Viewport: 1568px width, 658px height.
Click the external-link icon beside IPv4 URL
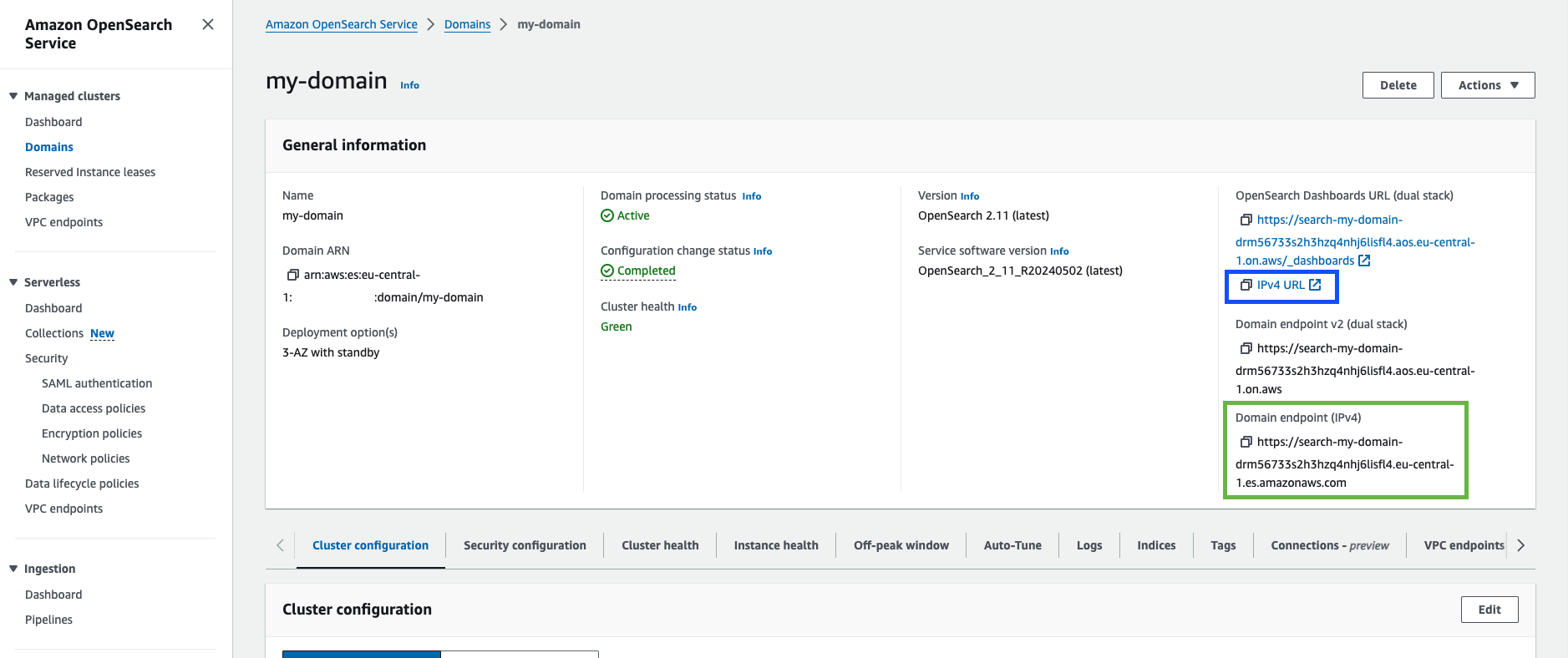tap(1315, 285)
